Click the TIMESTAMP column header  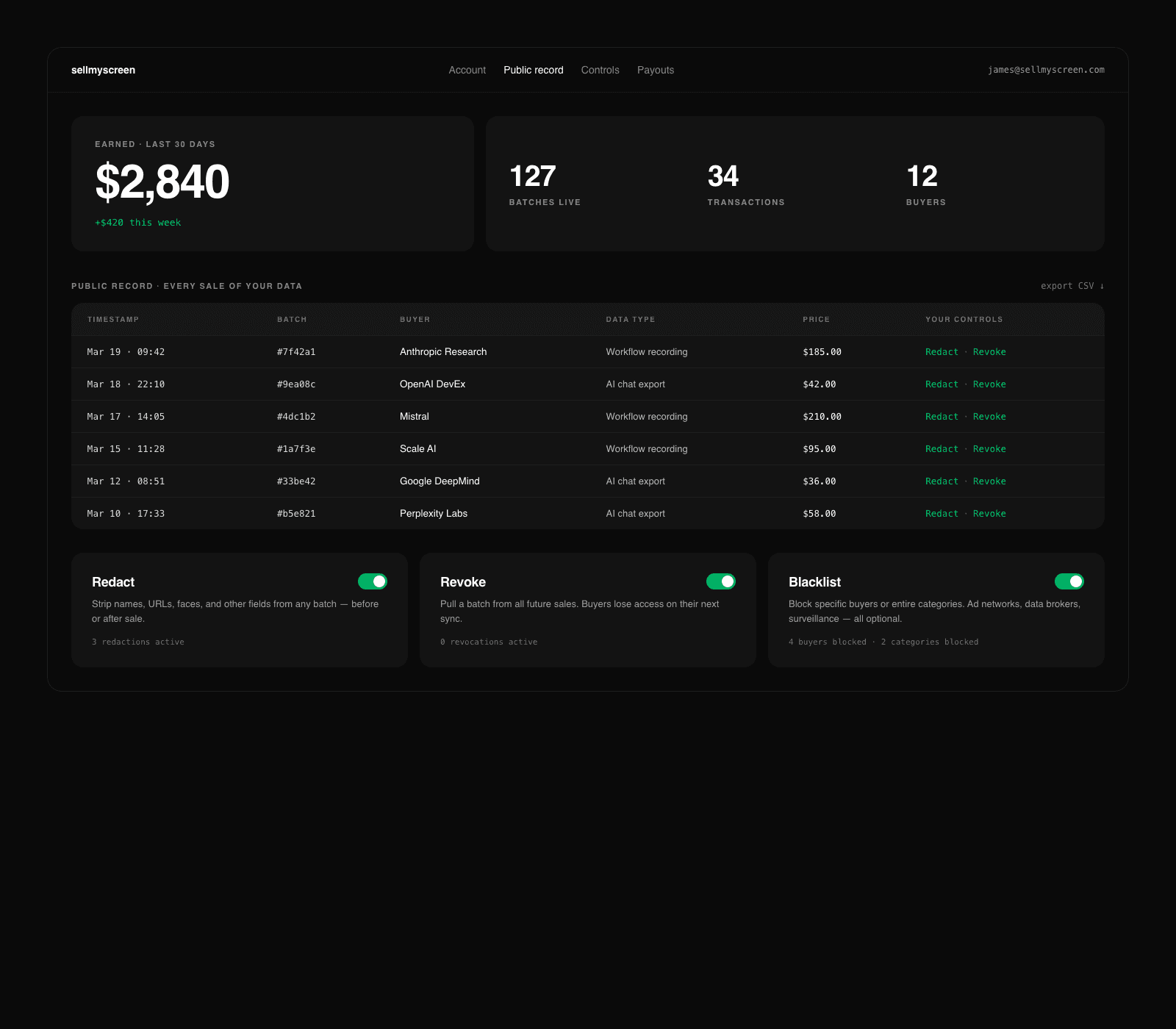pos(113,320)
